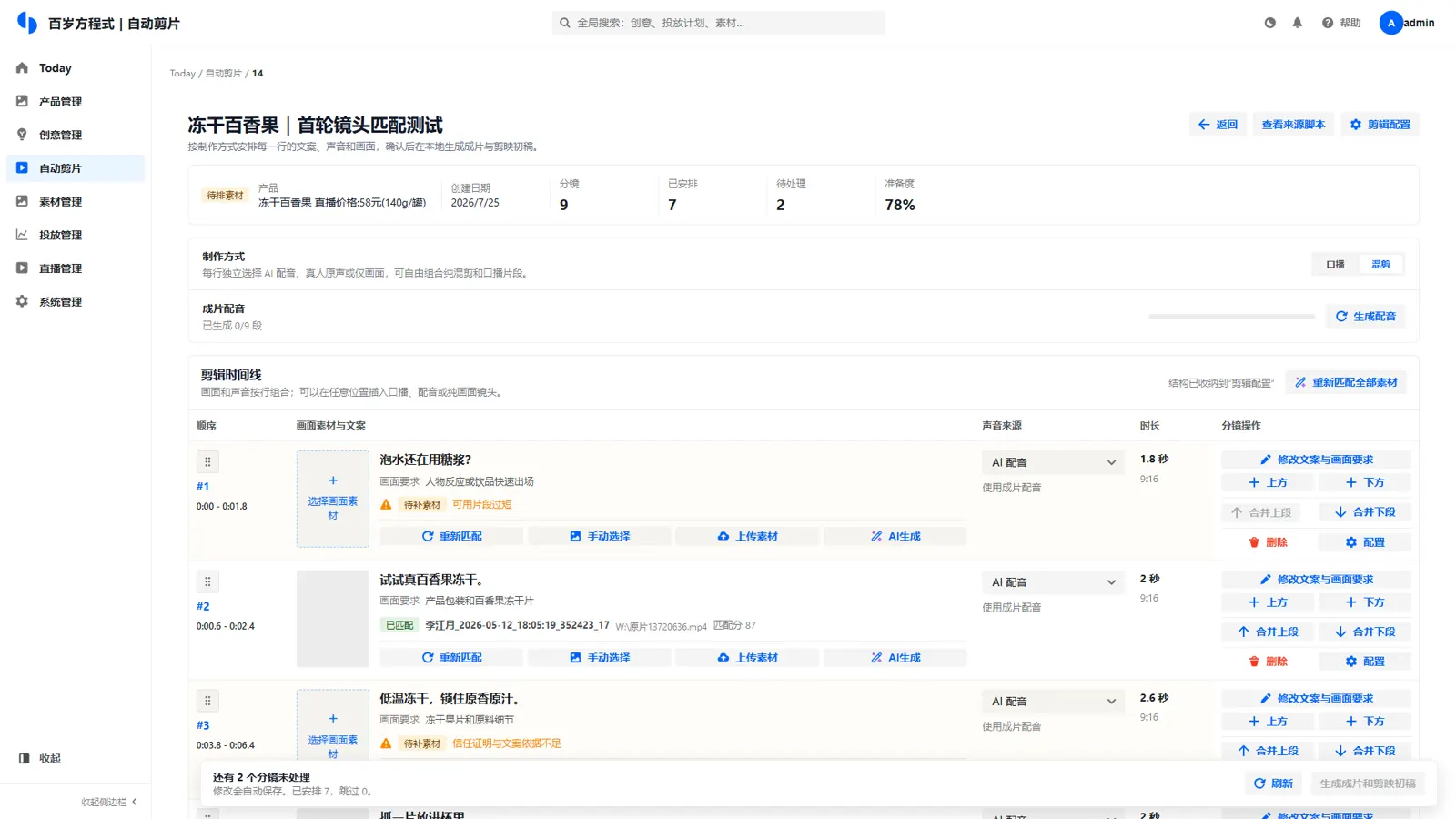Click the matched thumbnail for row #2
The height and width of the screenshot is (819, 1456).
333,619
